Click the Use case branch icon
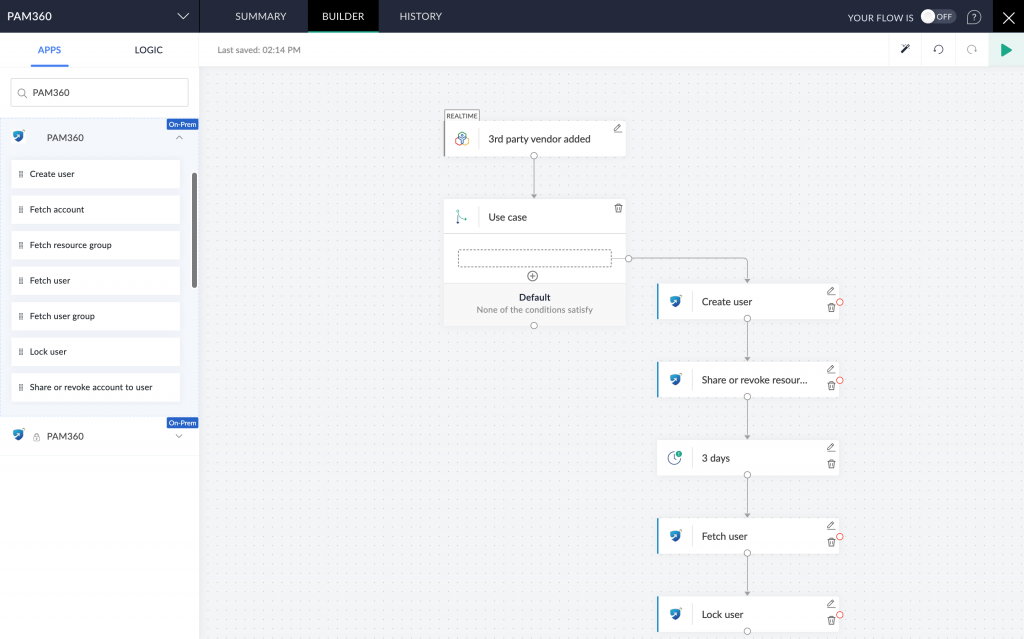The width and height of the screenshot is (1024, 639). (x=461, y=217)
